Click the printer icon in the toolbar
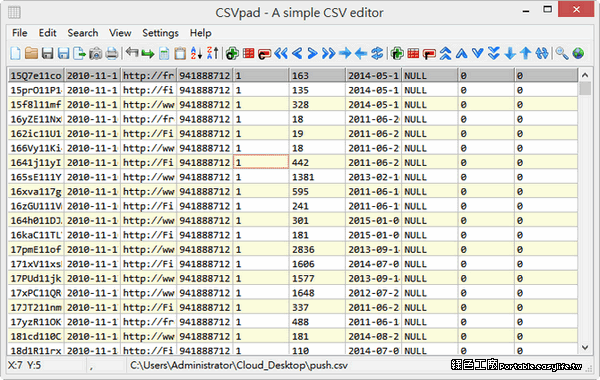The width and height of the screenshot is (600, 380). 112,53
